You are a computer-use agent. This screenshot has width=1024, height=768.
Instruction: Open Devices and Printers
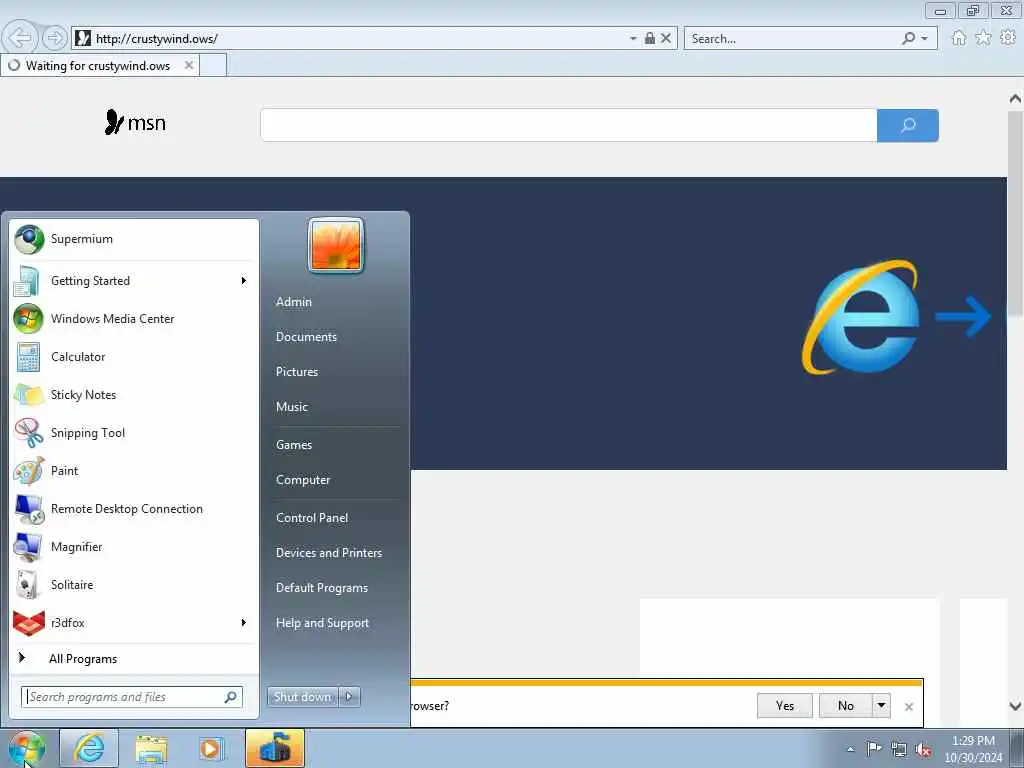click(329, 553)
